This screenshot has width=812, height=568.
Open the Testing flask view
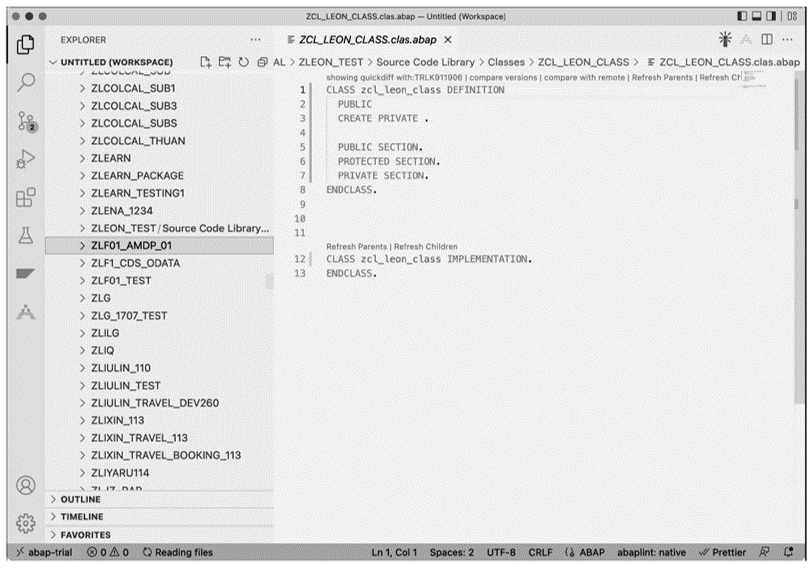(x=27, y=234)
